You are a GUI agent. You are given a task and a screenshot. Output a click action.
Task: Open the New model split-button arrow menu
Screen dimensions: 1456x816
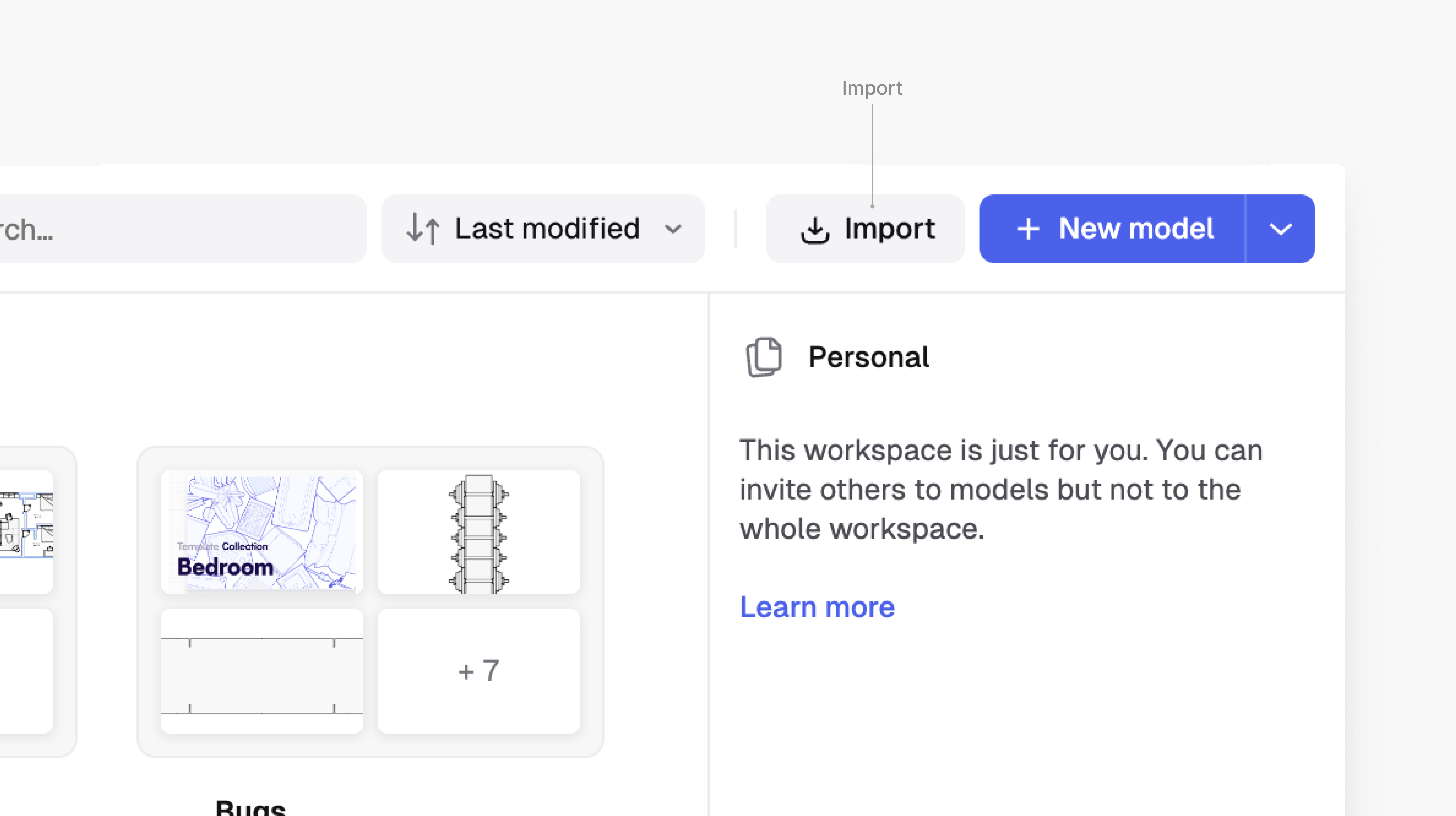coord(1280,229)
